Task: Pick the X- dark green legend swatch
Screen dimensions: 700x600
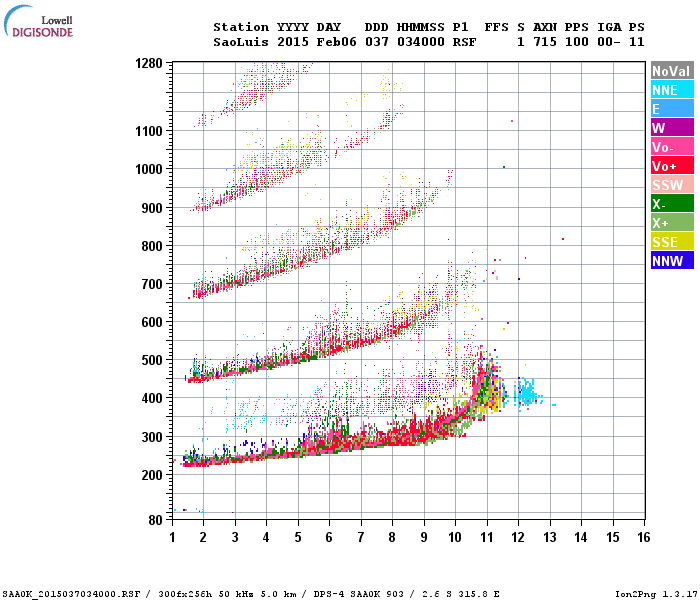Action: (672, 204)
